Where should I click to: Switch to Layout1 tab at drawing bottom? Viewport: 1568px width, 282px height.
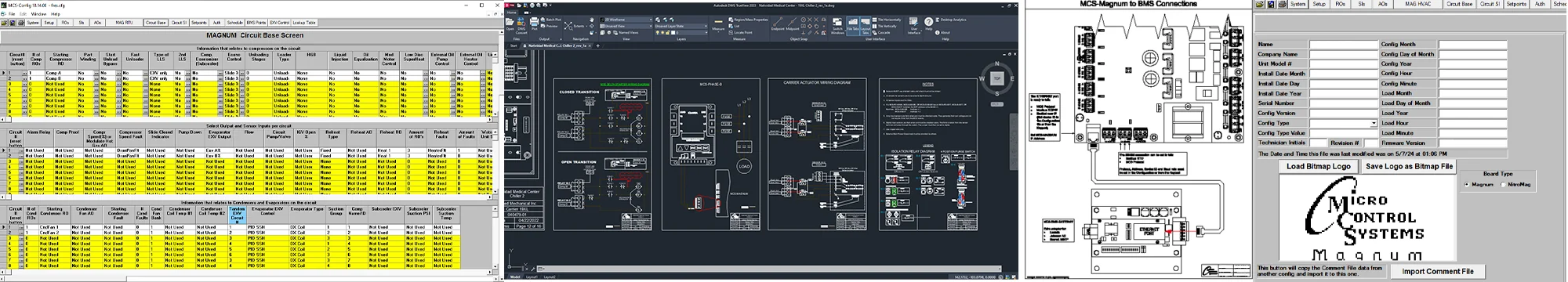pyautogui.click(x=532, y=277)
